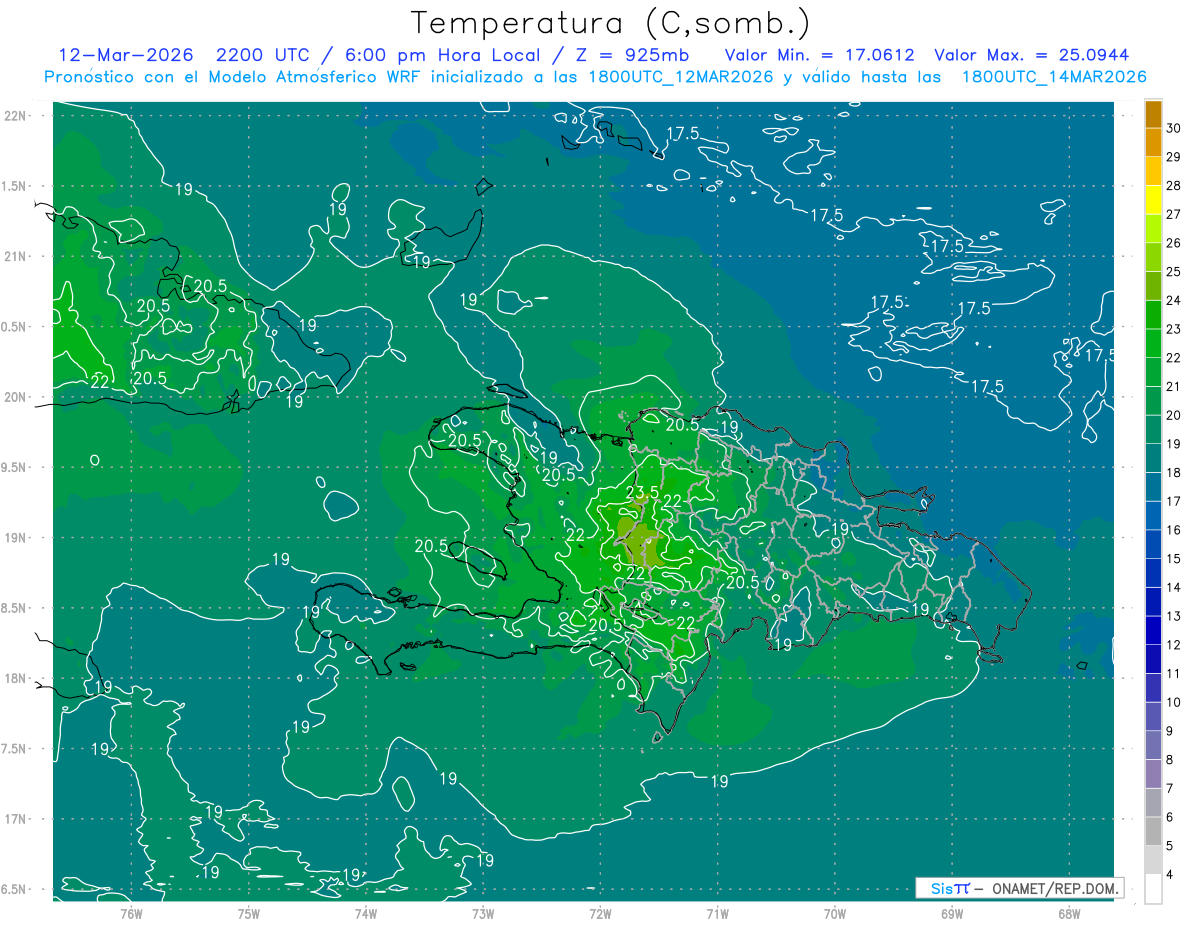Click the '69W' longitude axis label

coord(952,914)
